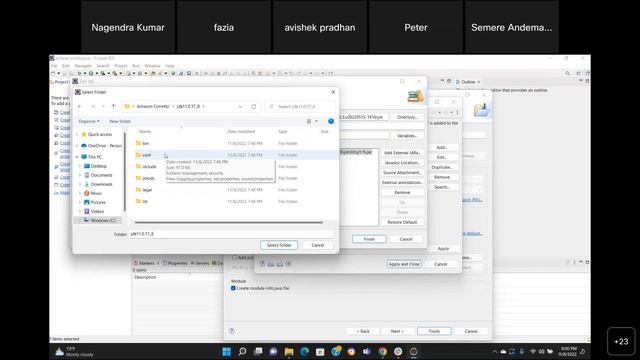Sort by Date modified column header

[x=241, y=131]
